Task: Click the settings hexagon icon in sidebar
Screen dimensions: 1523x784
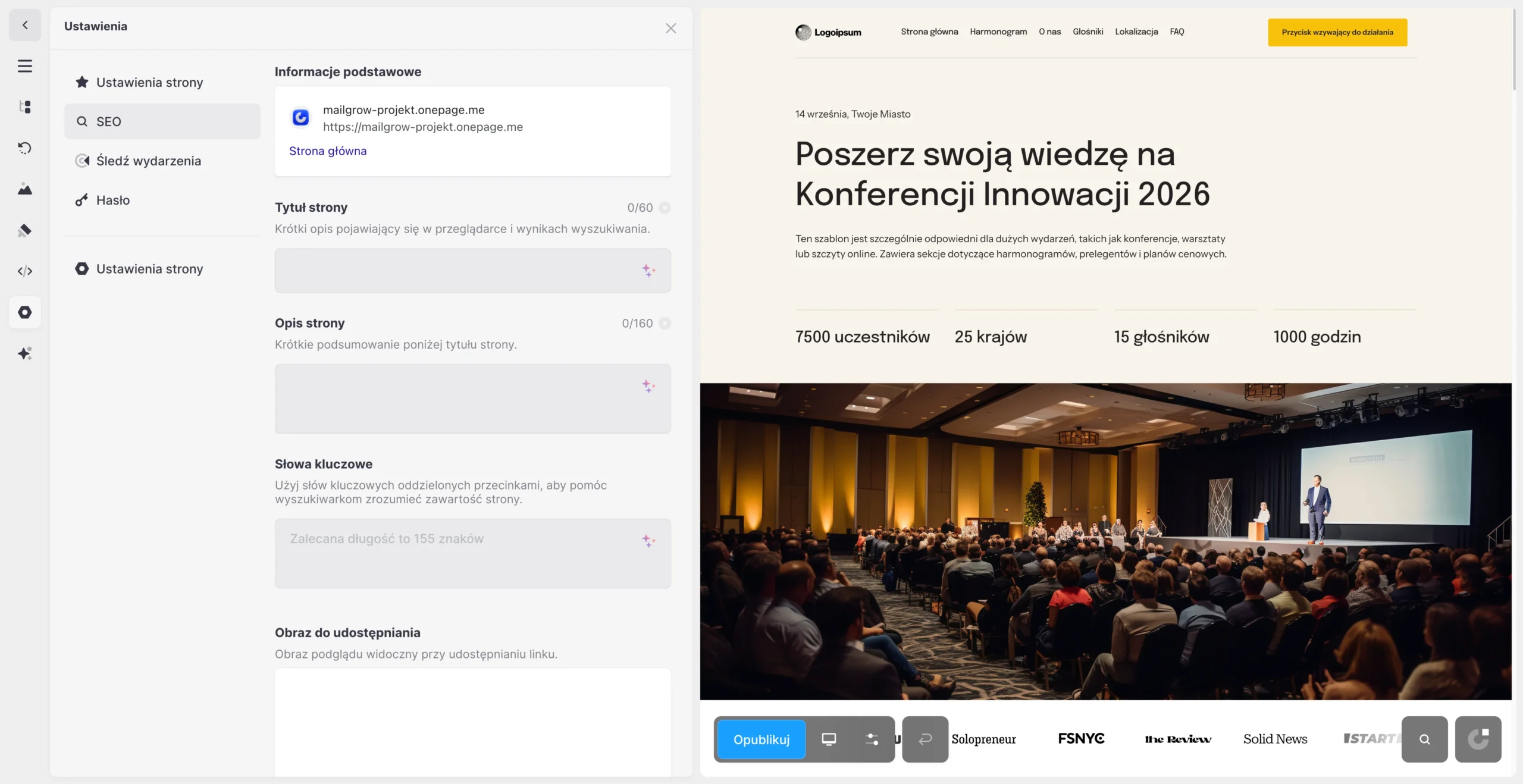Action: 25,312
